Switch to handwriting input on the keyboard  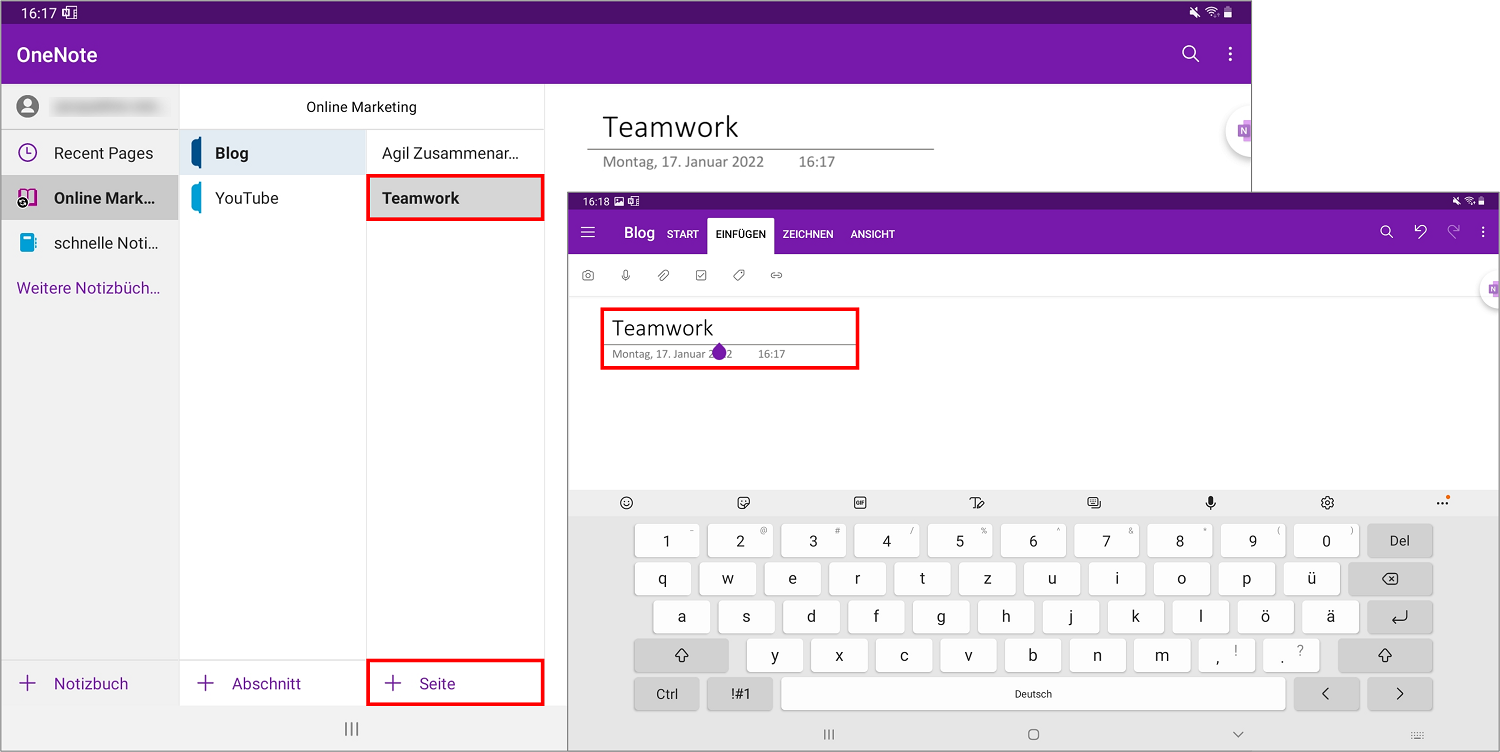[977, 503]
